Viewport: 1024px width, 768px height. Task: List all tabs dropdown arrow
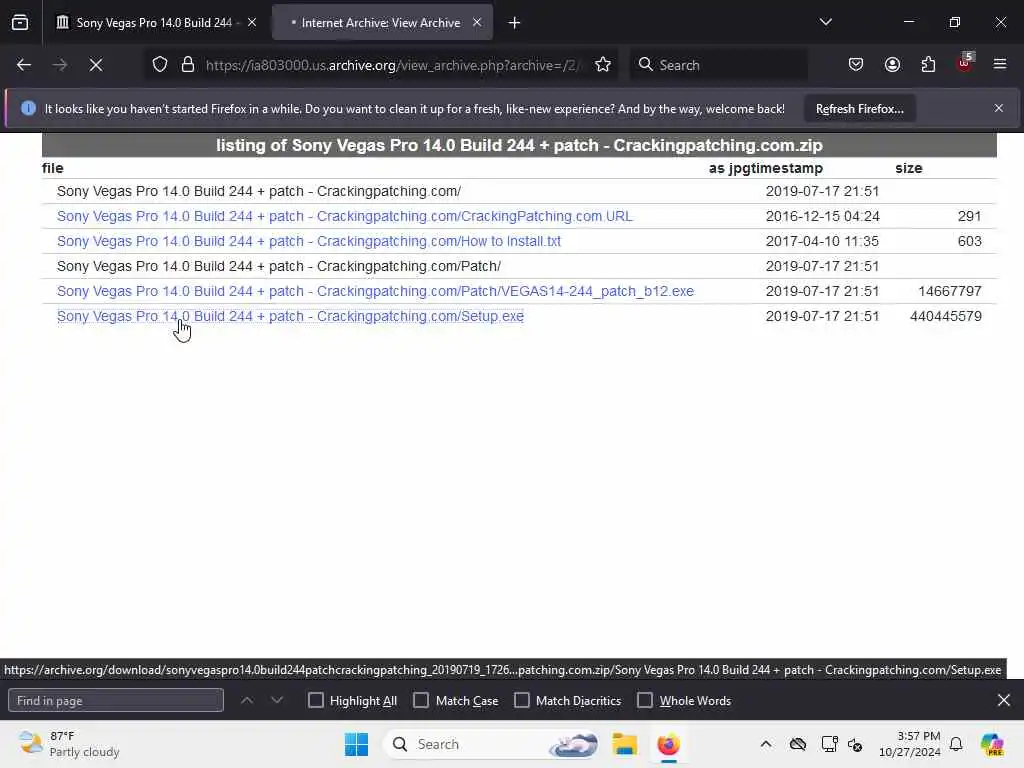pyautogui.click(x=825, y=22)
